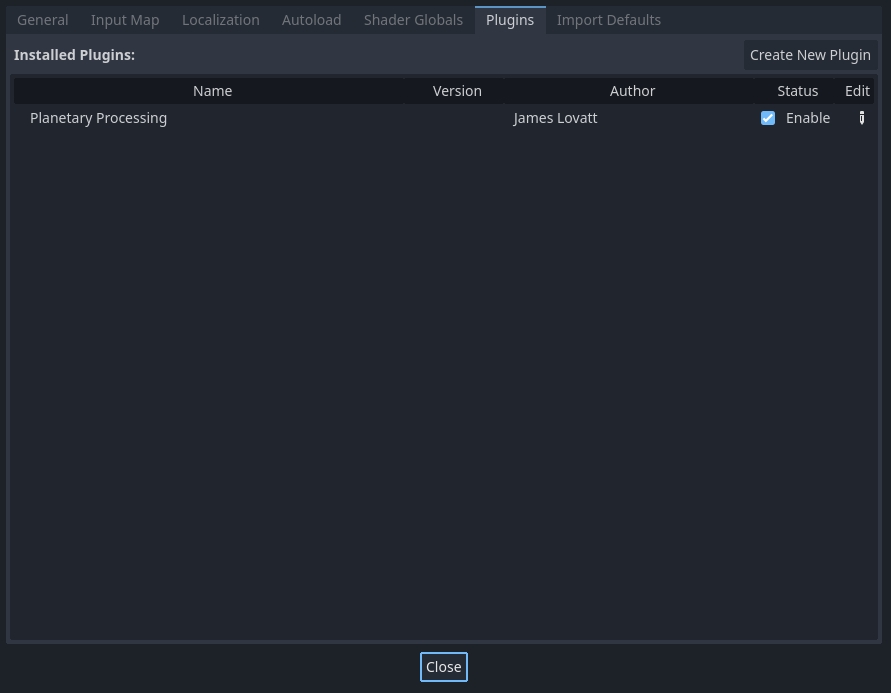
Task: Open the Input Map tab
Action: pos(125,20)
